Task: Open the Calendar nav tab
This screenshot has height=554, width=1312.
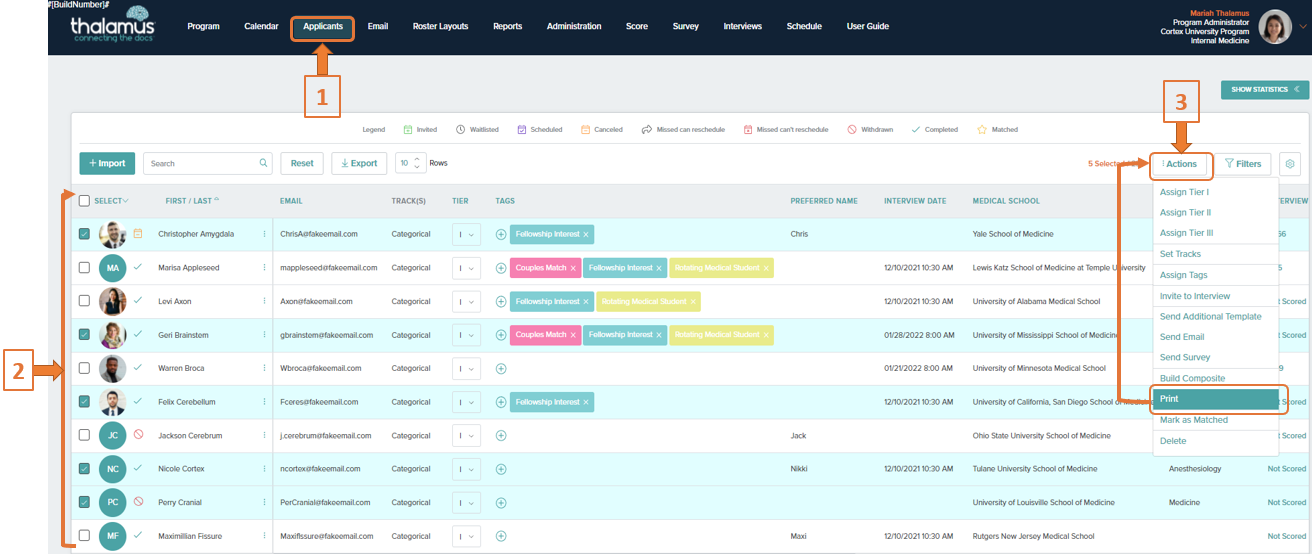Action: (261, 27)
